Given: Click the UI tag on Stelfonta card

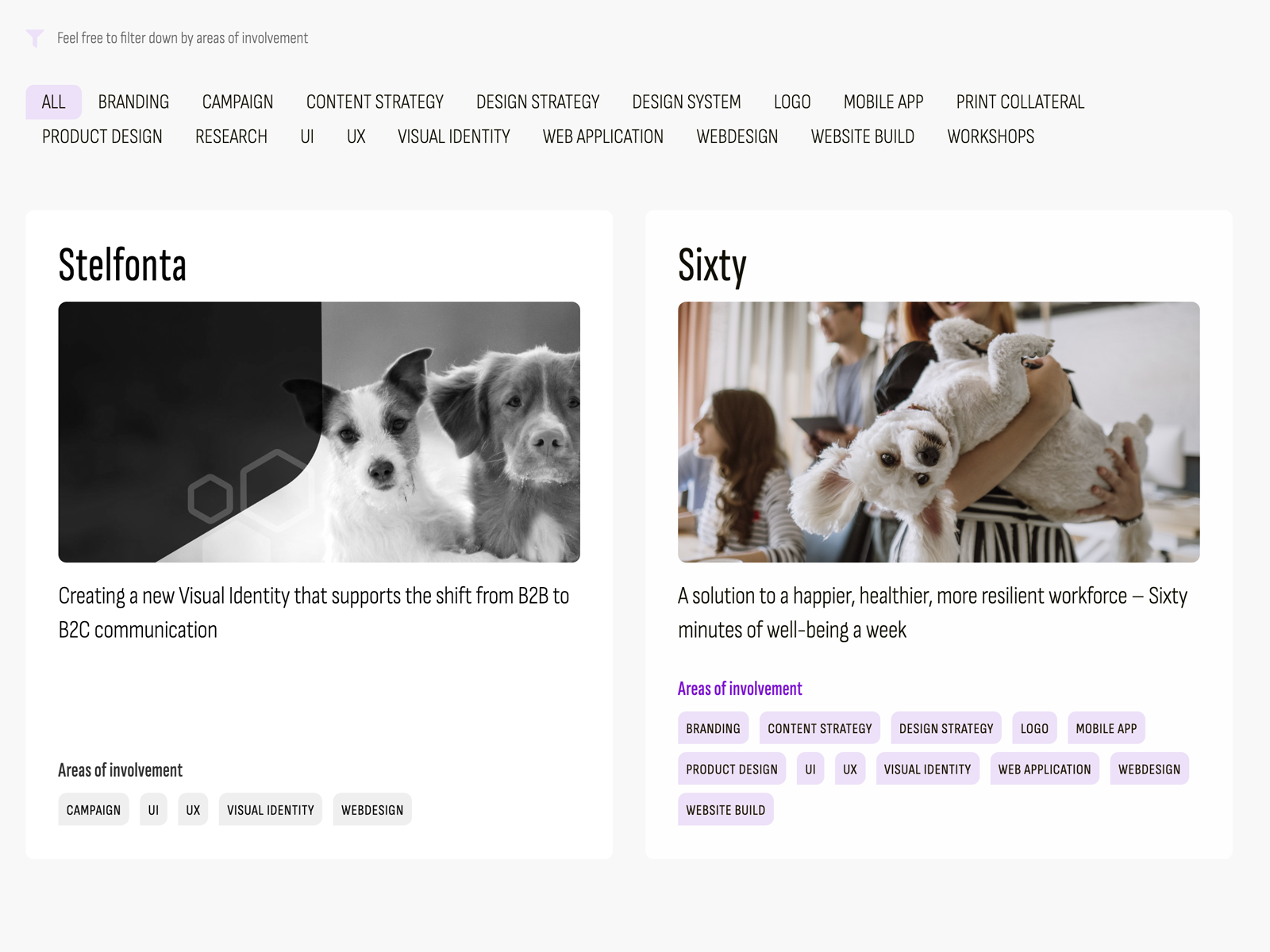Looking at the screenshot, I should pos(153,809).
